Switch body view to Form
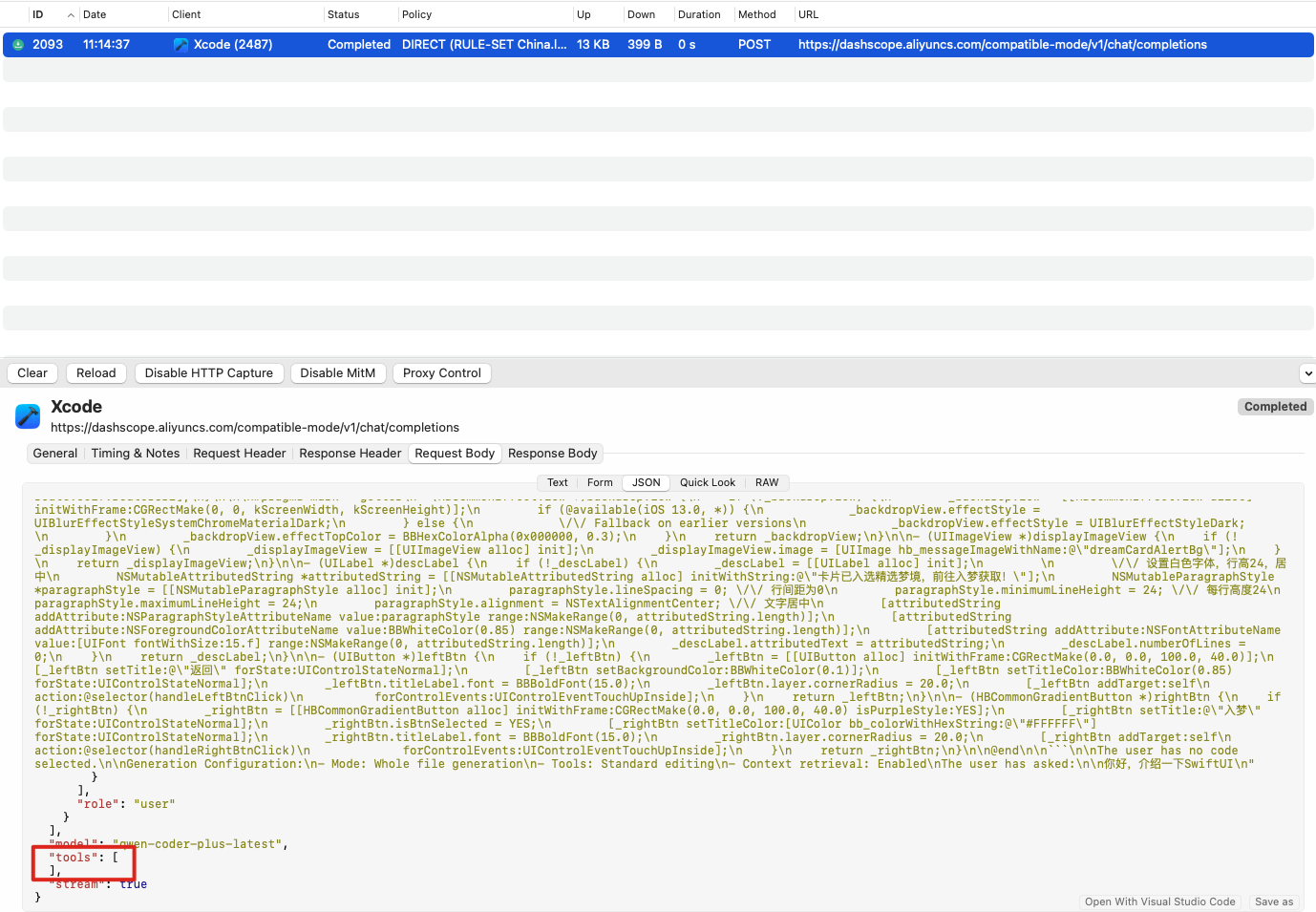This screenshot has height=912, width=1316. [x=600, y=483]
